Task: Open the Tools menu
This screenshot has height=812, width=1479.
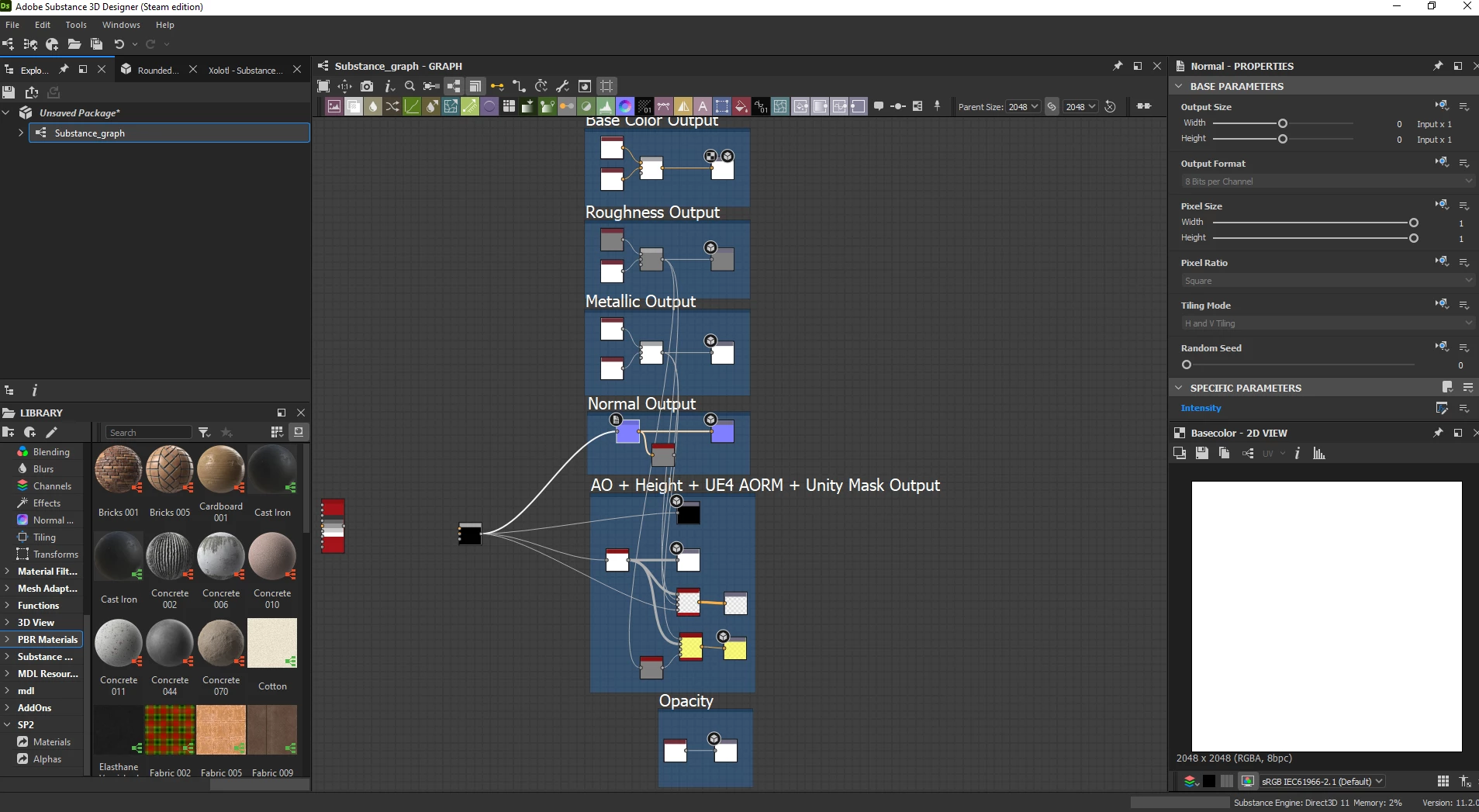Action: pos(76,25)
